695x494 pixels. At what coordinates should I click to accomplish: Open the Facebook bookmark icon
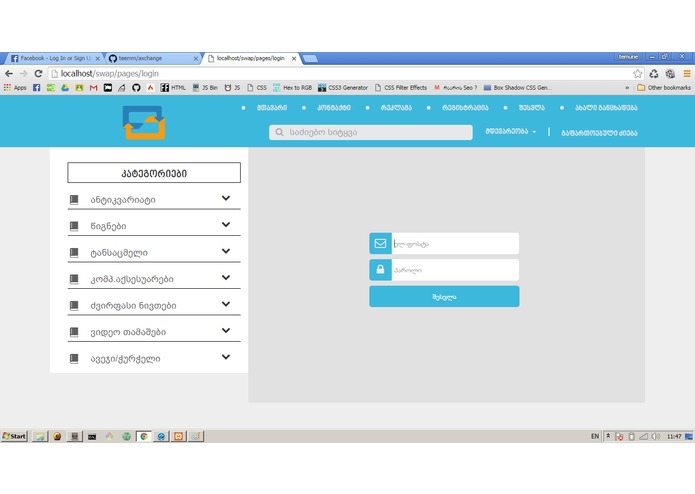coord(37,88)
